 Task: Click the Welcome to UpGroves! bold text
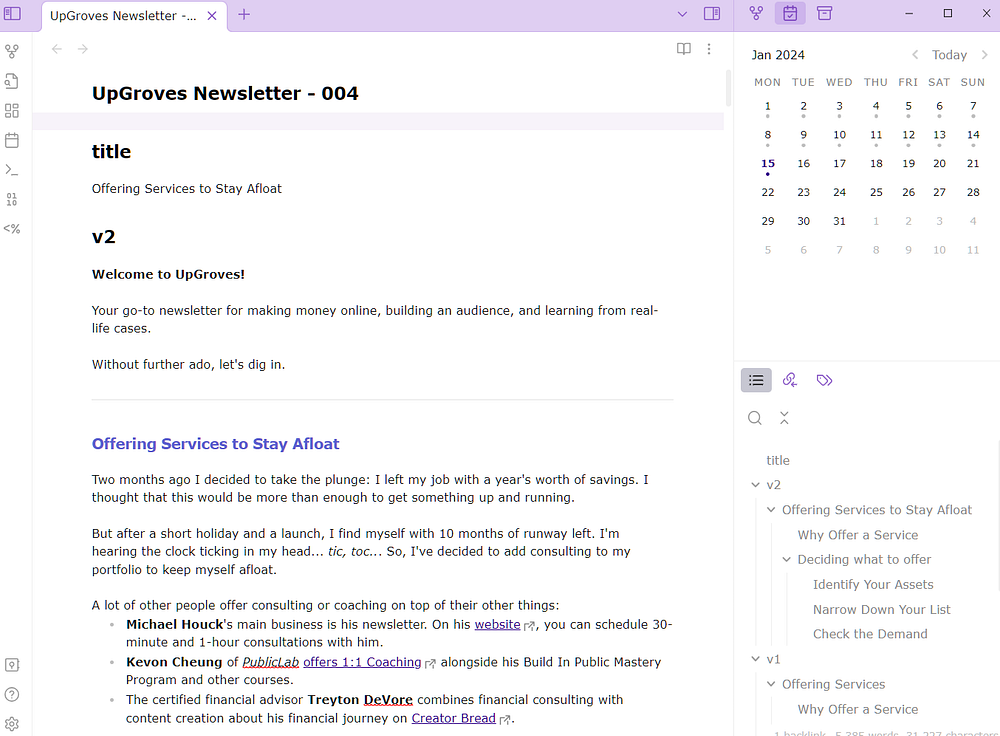[168, 274]
